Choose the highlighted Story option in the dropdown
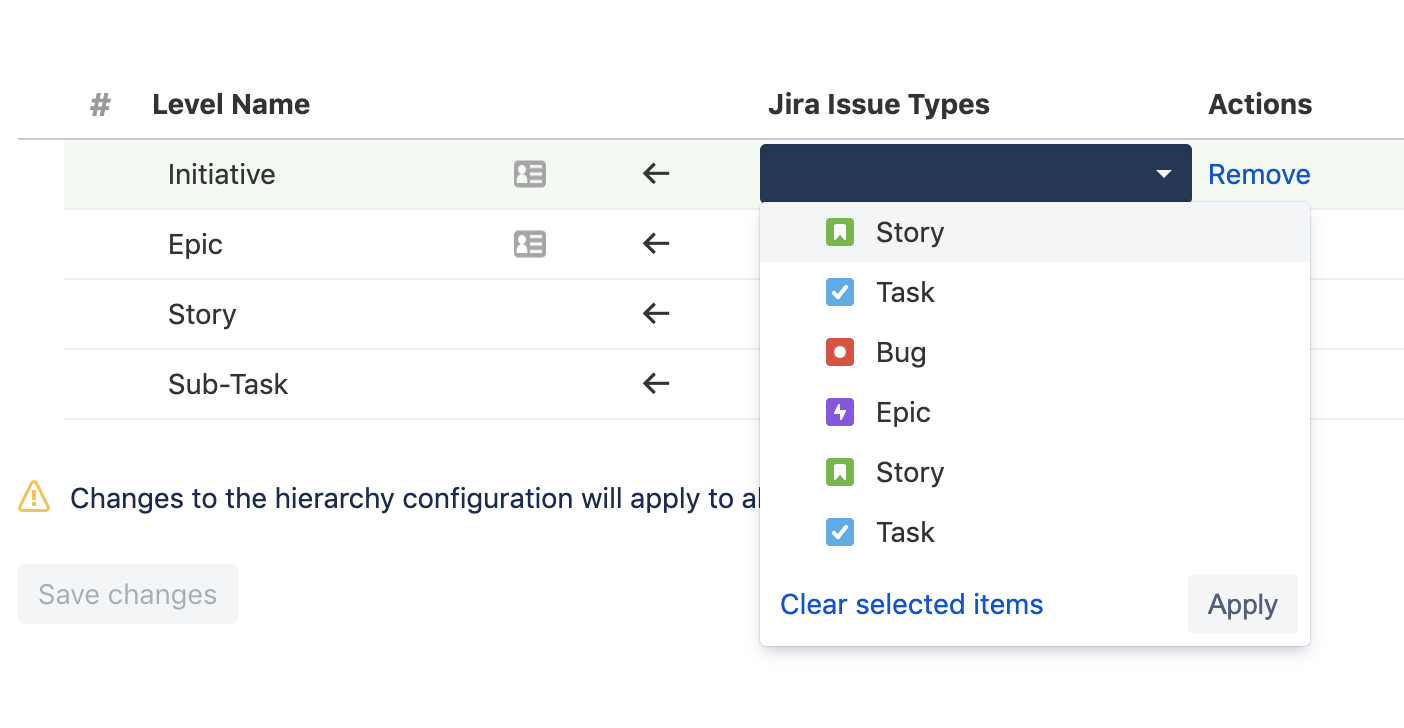1404x728 pixels. pos(1035,232)
